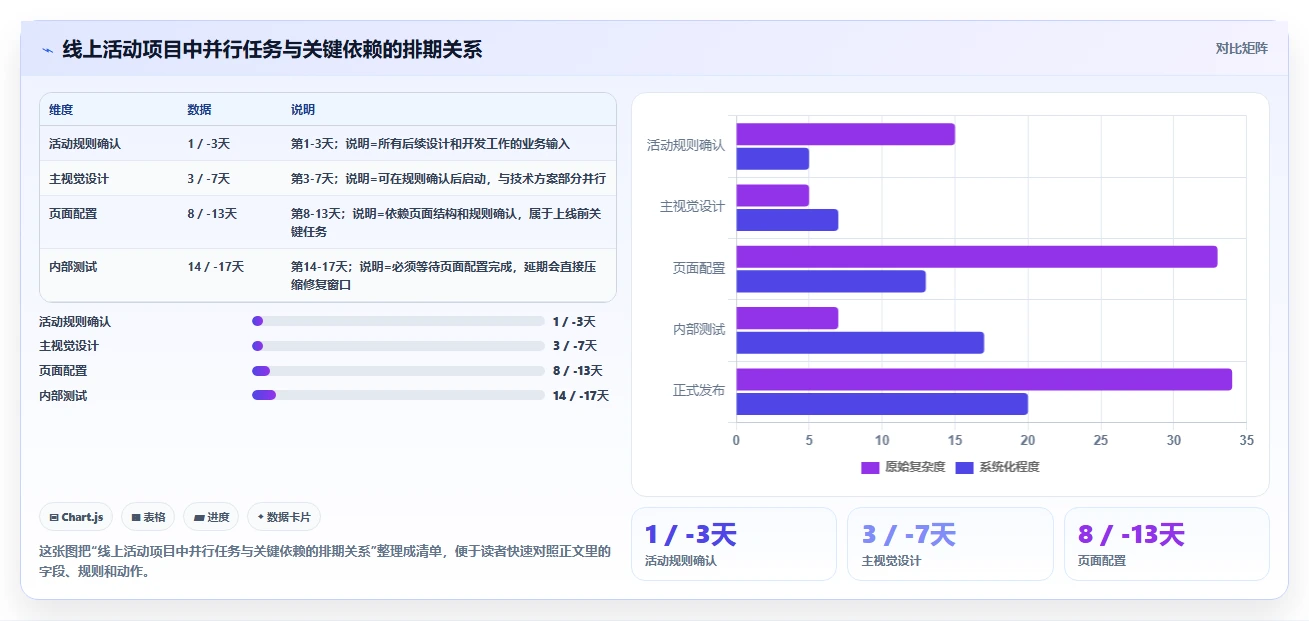This screenshot has width=1309, height=621.
Task: Click the 第8-13天 description cell
Action: (x=446, y=222)
